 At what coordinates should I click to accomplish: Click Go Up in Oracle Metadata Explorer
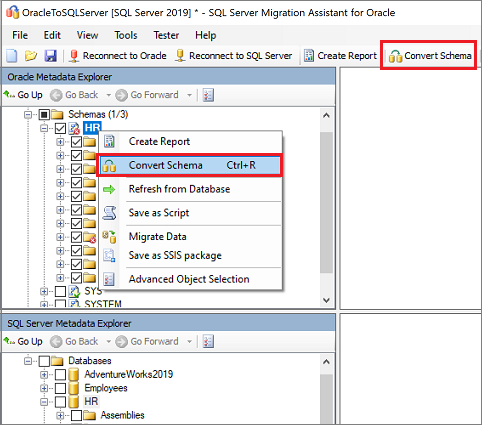(x=23, y=95)
